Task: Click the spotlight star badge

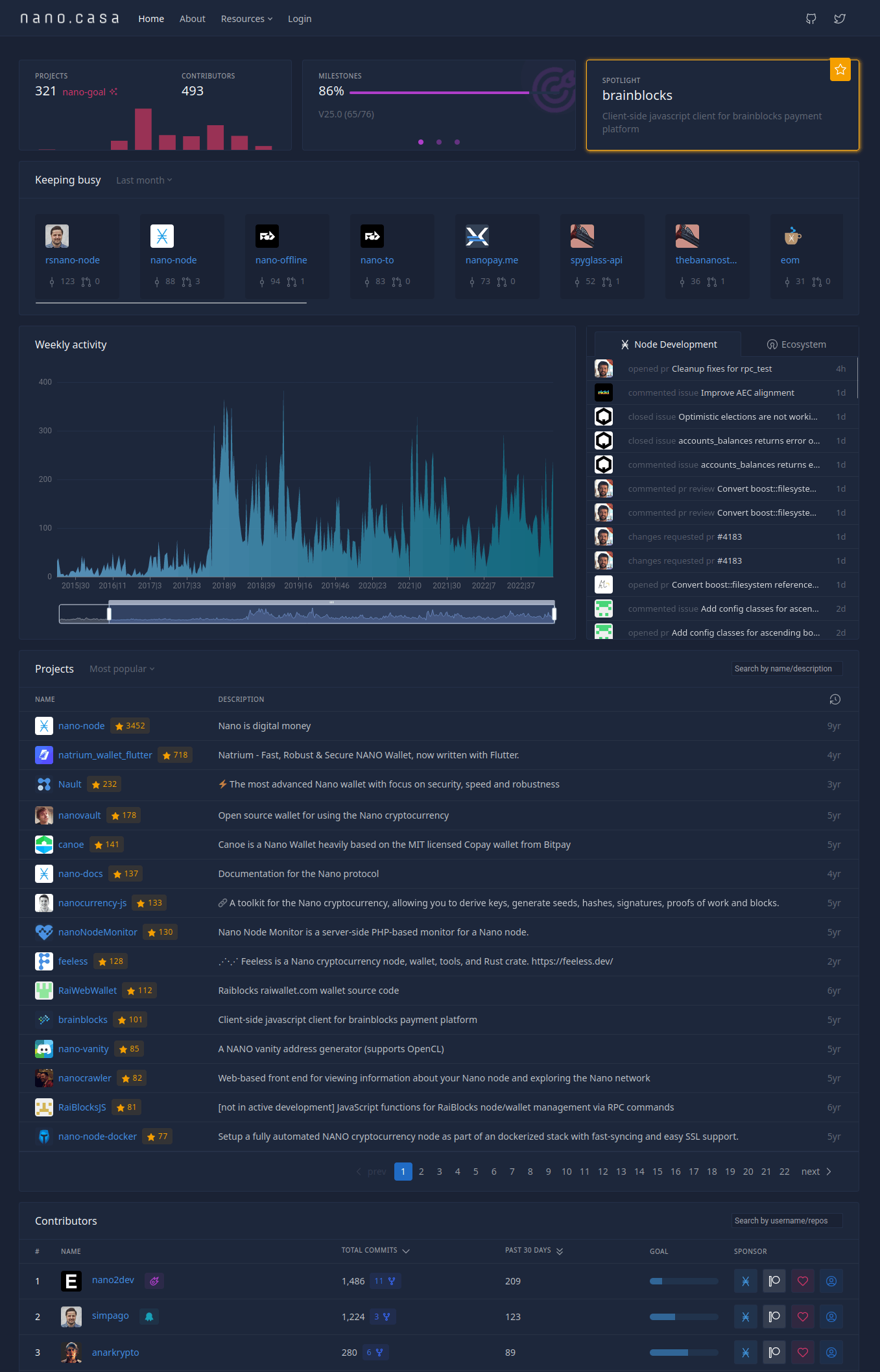Action: [840, 69]
